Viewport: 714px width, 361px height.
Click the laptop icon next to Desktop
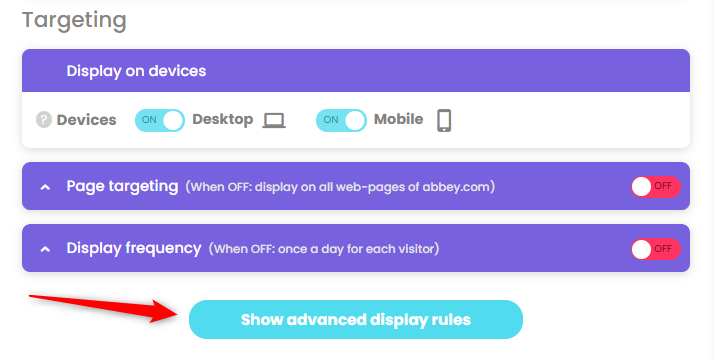(x=274, y=121)
